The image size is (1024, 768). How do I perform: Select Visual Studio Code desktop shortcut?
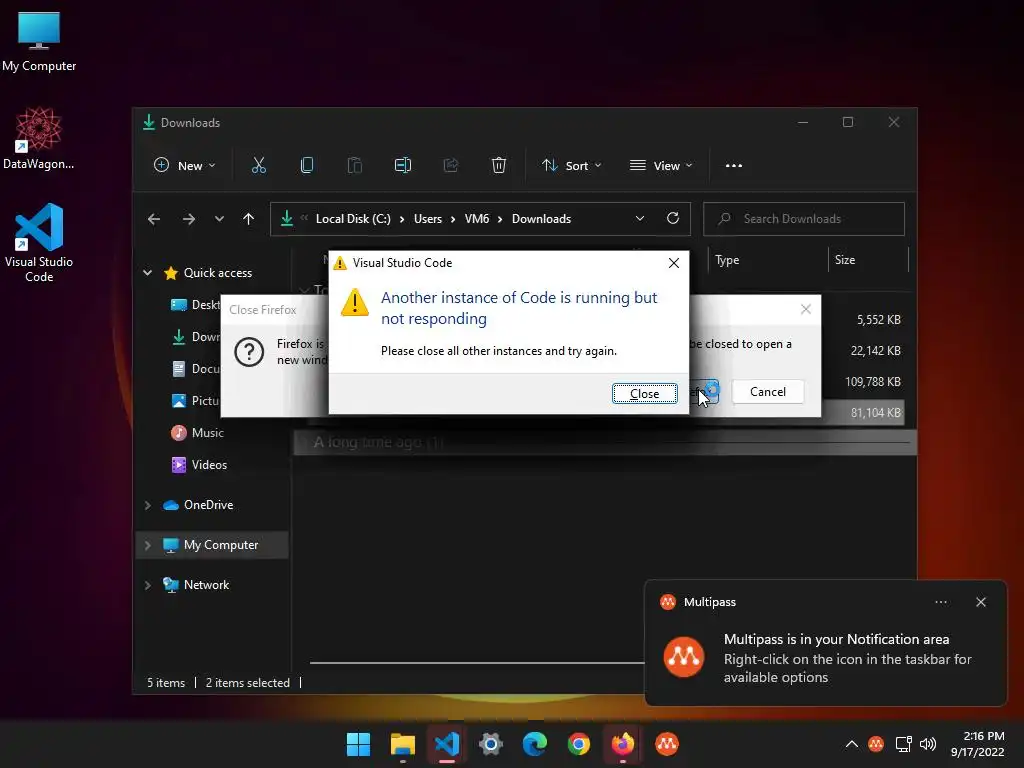pos(39,242)
